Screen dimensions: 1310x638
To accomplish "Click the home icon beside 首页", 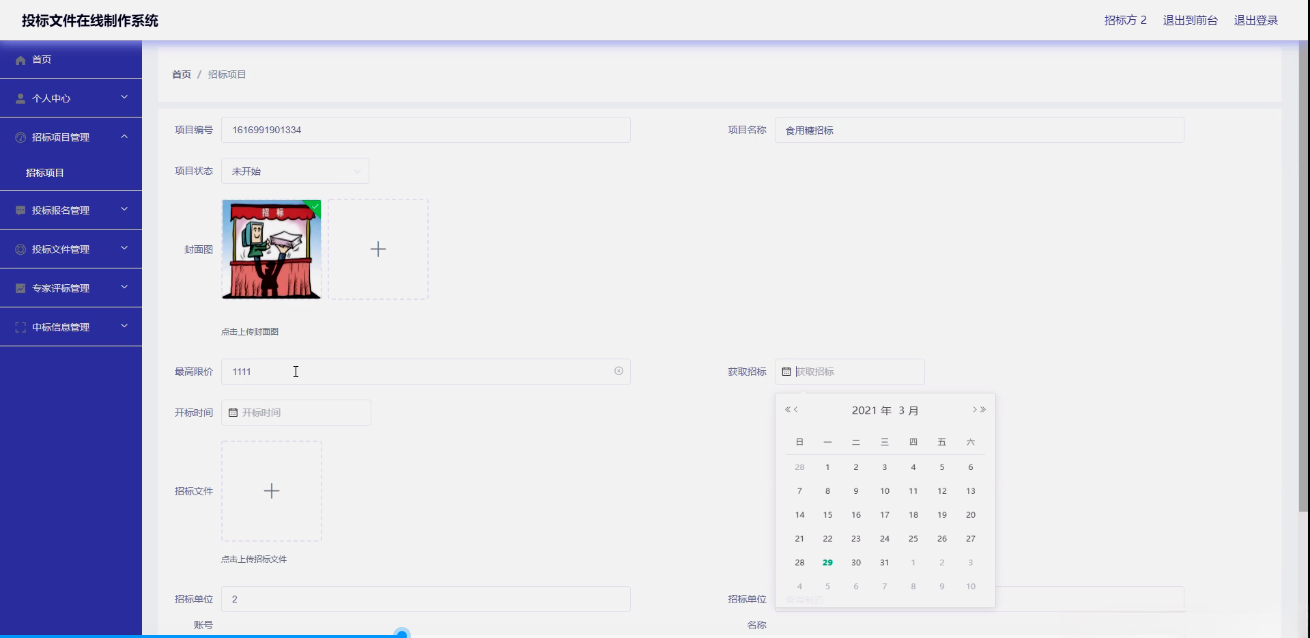I will point(22,59).
